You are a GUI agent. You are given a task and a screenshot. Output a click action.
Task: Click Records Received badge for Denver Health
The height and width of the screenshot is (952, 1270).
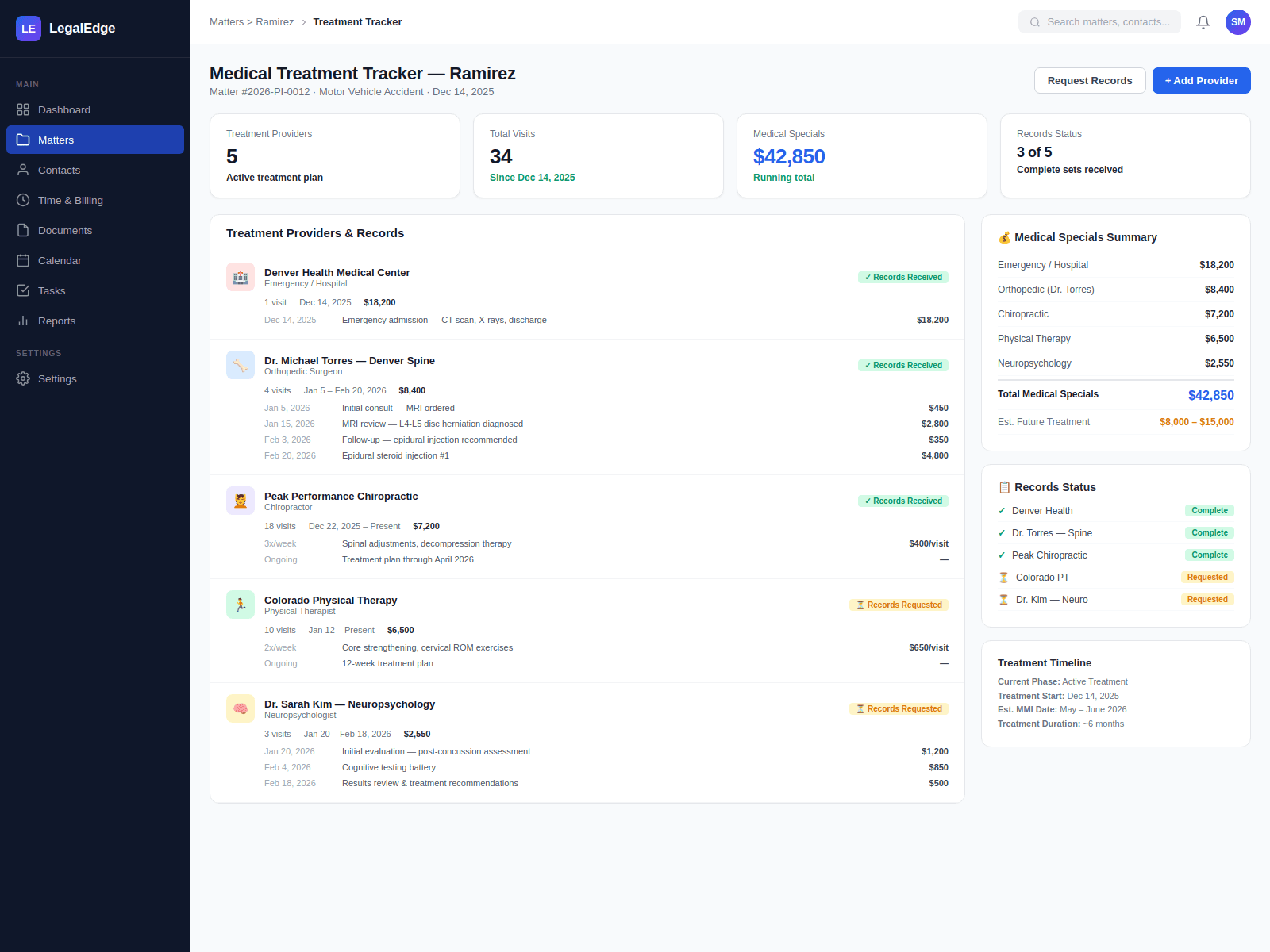pos(903,277)
